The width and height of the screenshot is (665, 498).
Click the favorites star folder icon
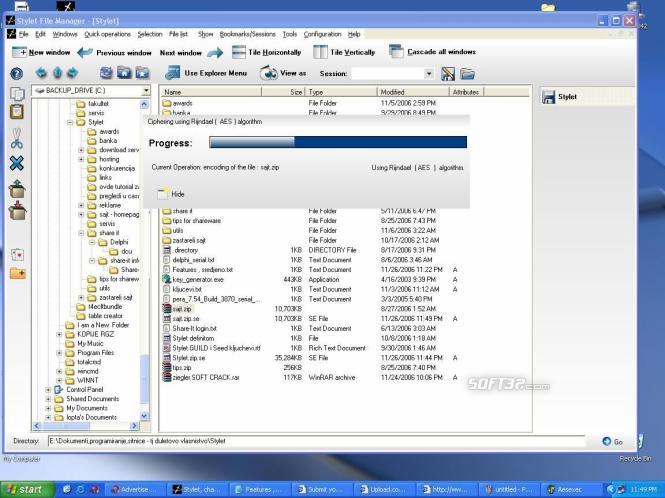point(142,73)
